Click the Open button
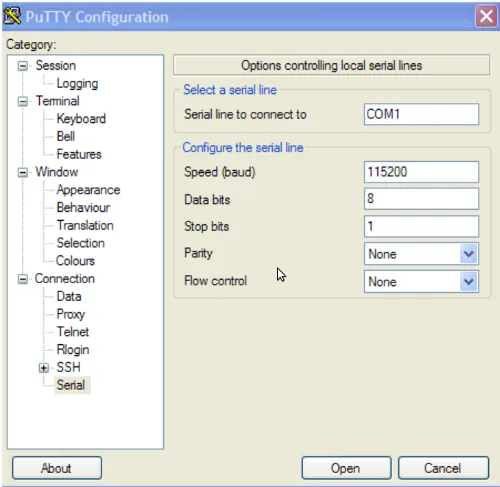The image size is (500, 487). pyautogui.click(x=346, y=468)
